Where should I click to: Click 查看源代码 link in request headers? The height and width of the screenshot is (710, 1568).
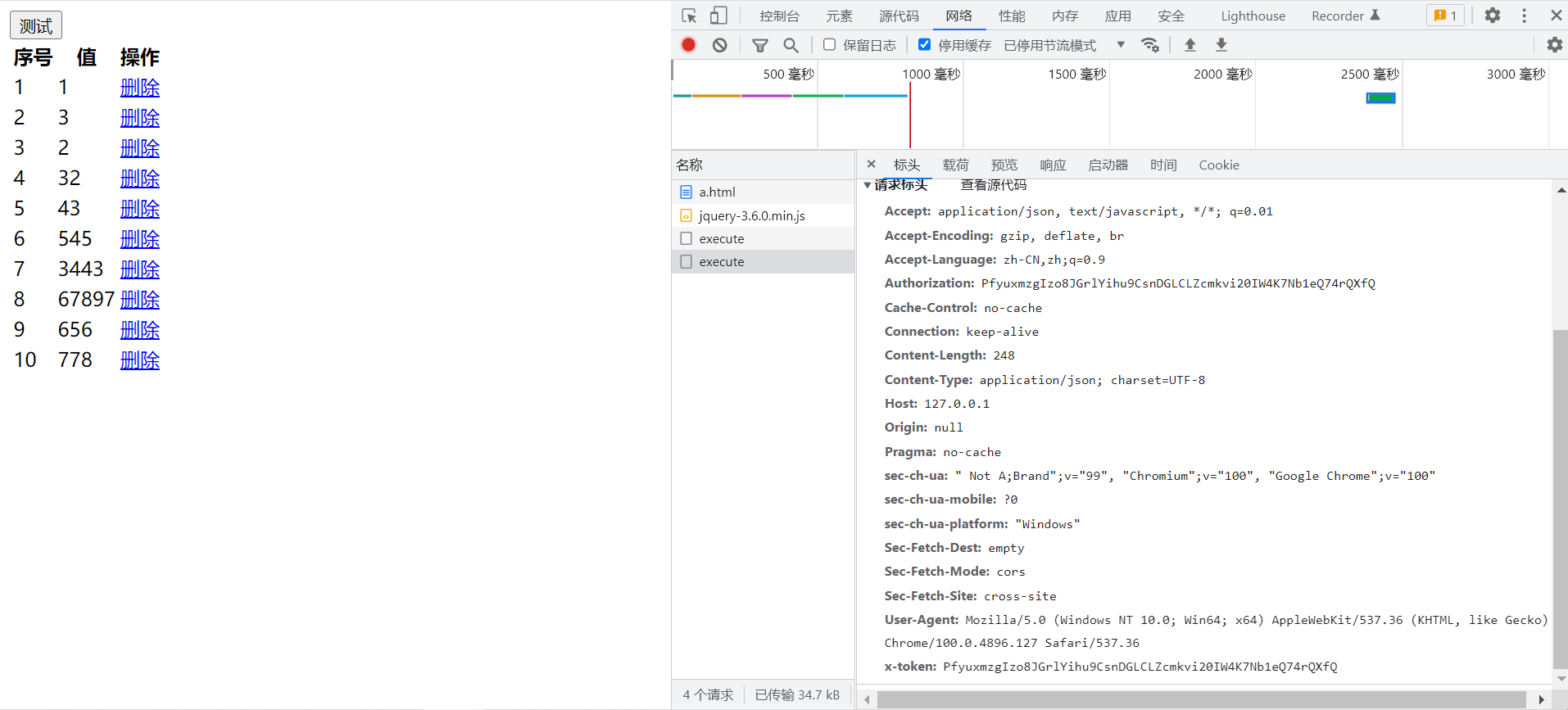993,185
